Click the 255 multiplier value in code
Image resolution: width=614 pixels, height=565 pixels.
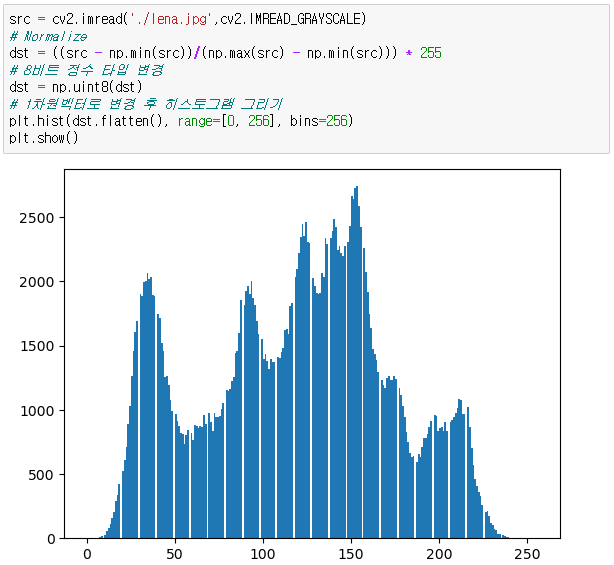coord(431,53)
